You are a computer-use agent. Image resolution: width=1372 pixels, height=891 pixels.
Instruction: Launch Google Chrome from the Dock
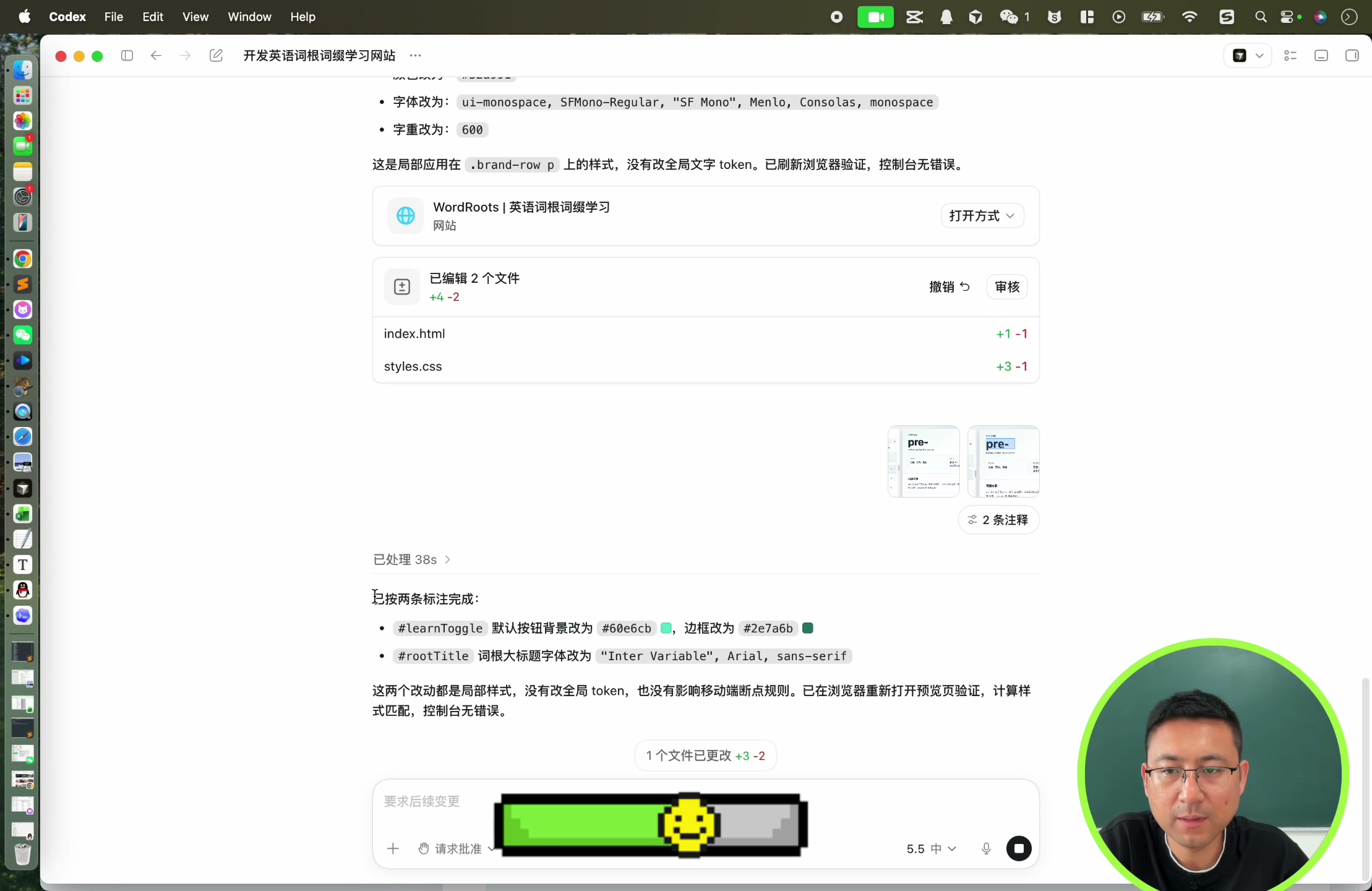23,259
